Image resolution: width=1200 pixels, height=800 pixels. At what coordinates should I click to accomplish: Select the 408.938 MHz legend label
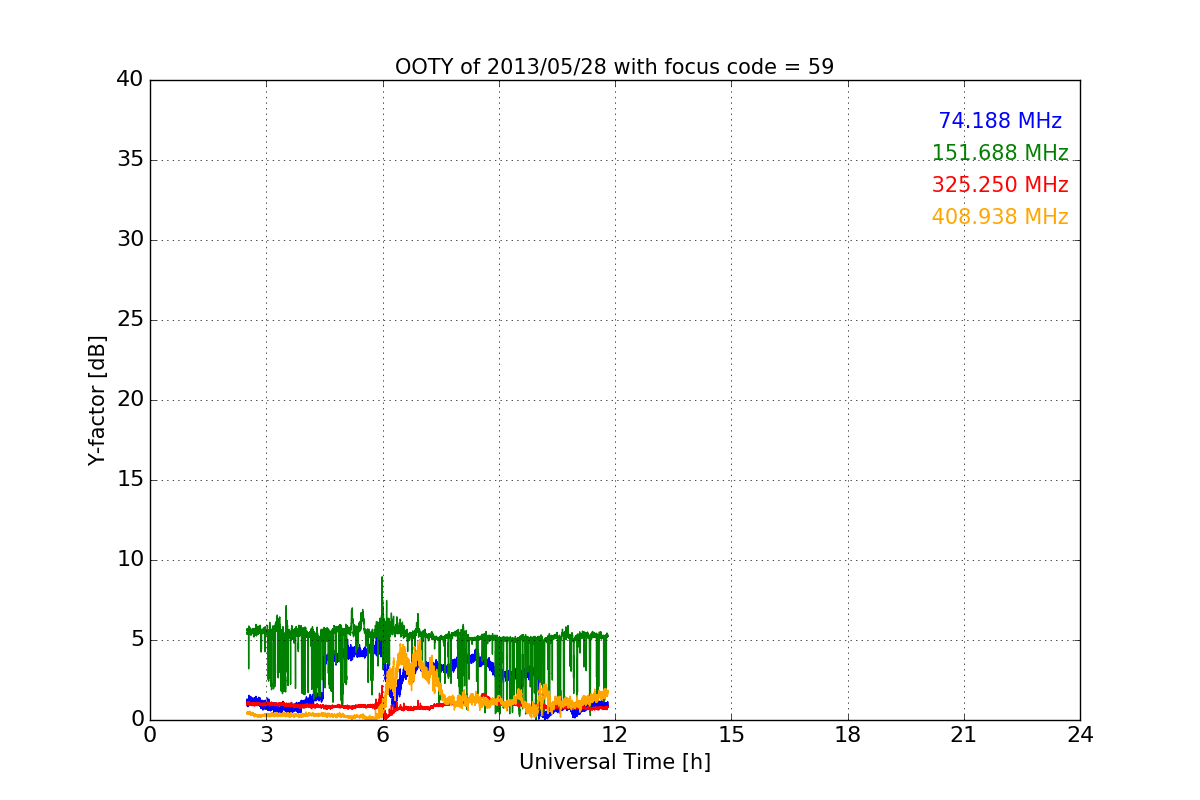point(1000,217)
